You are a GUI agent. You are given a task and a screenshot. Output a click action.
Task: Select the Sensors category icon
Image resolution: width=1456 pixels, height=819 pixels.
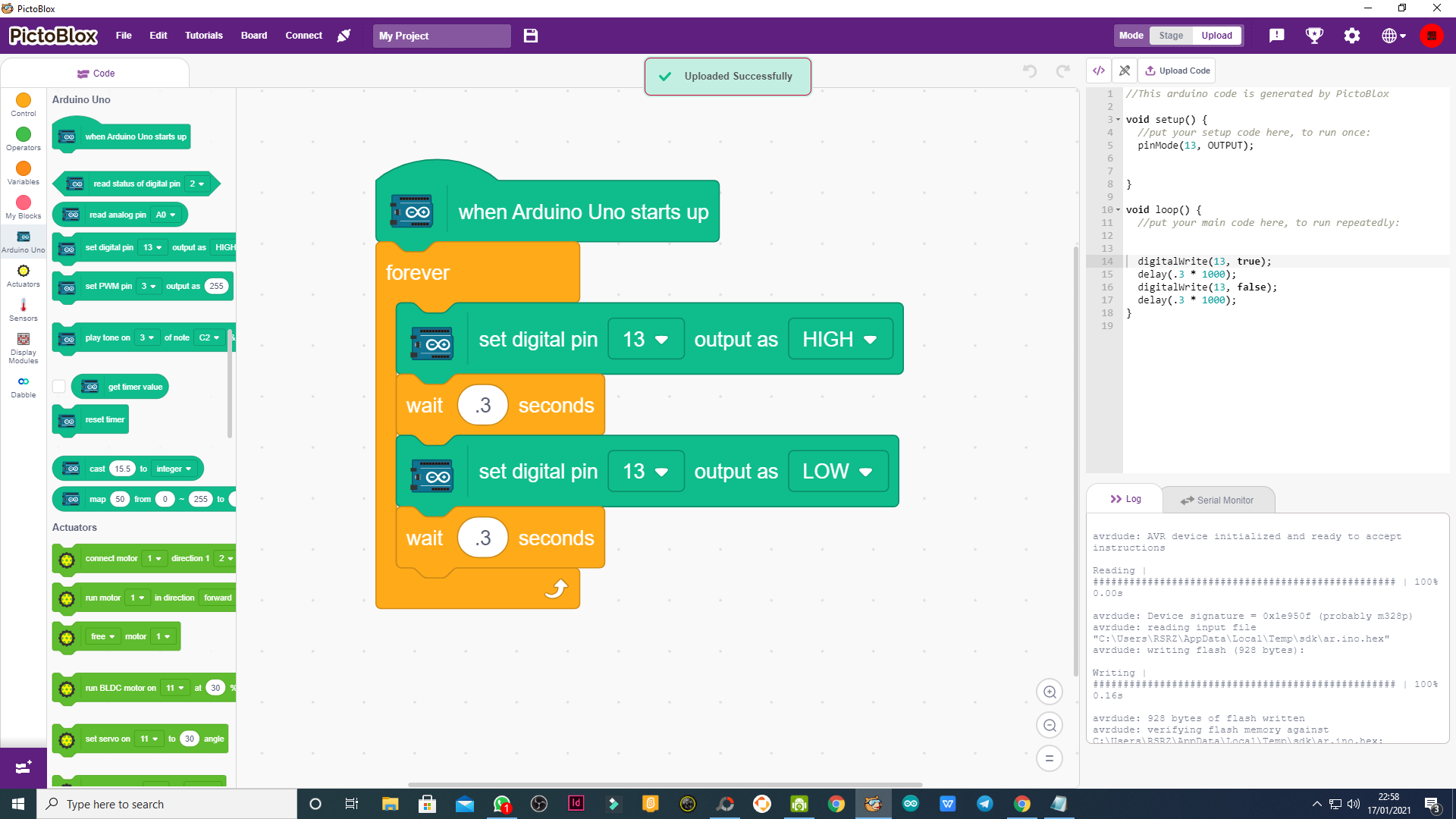click(23, 306)
